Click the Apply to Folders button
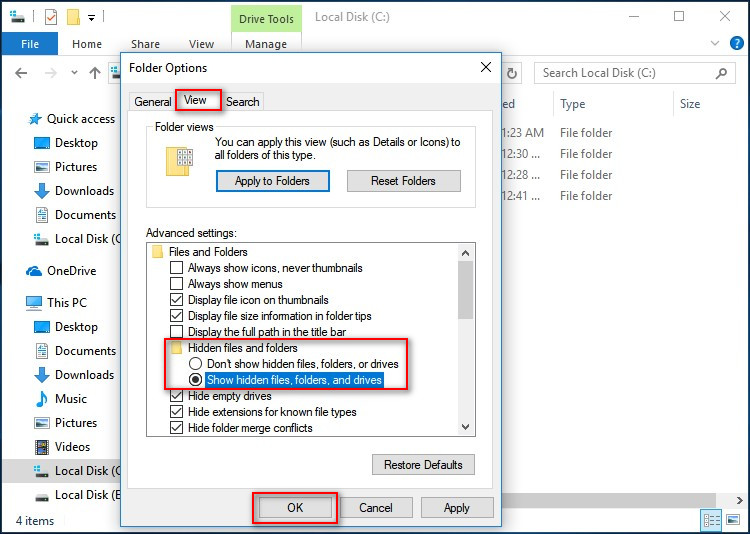 (x=273, y=181)
